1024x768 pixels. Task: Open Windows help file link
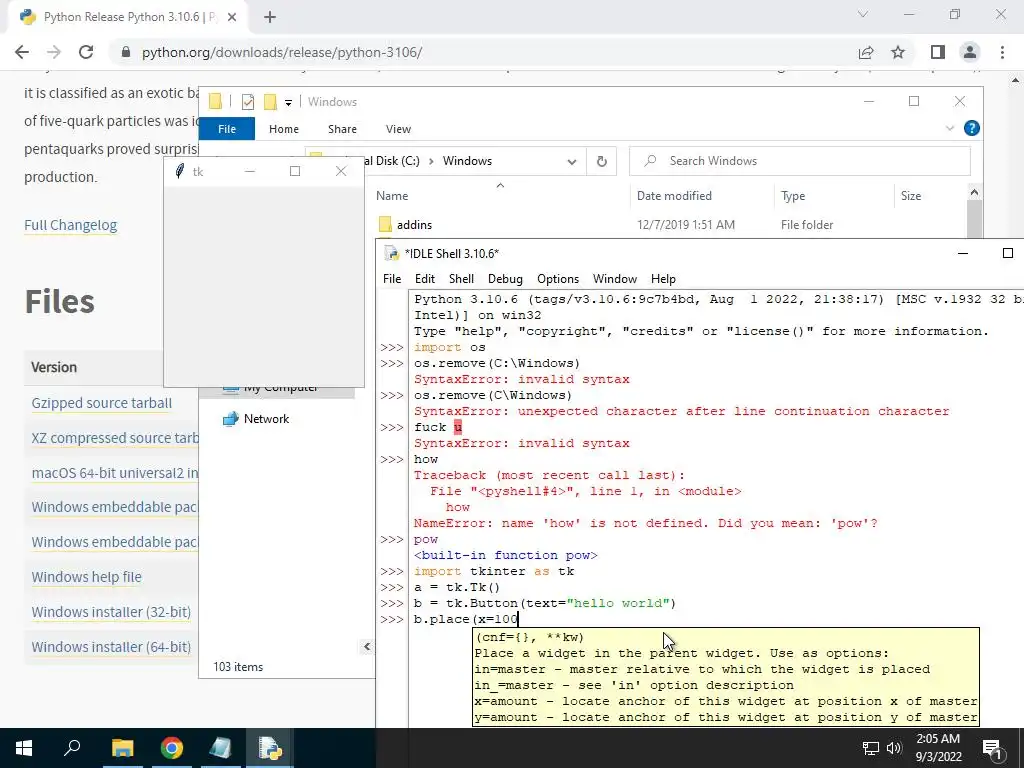pyautogui.click(x=86, y=577)
